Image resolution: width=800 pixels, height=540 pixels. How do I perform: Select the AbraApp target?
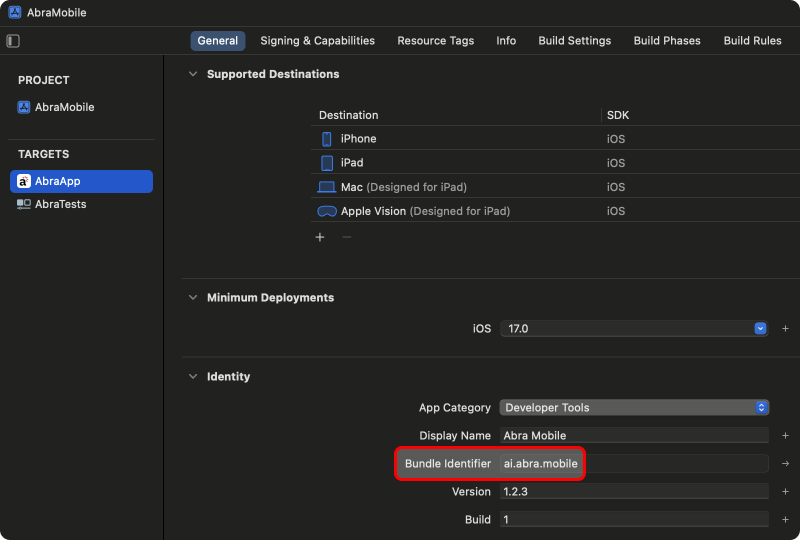[81, 181]
